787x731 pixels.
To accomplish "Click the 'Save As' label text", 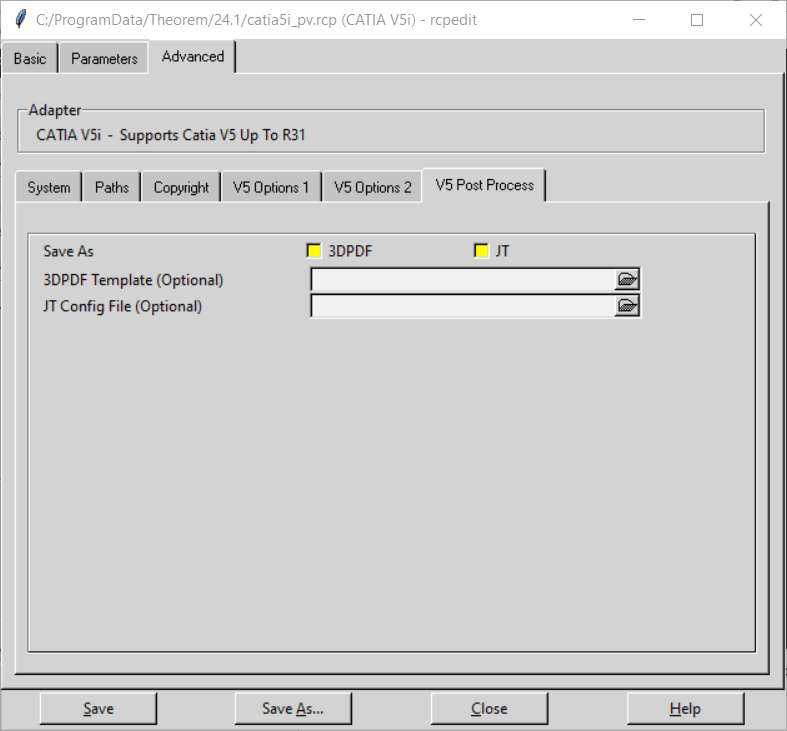I will click(x=68, y=251).
